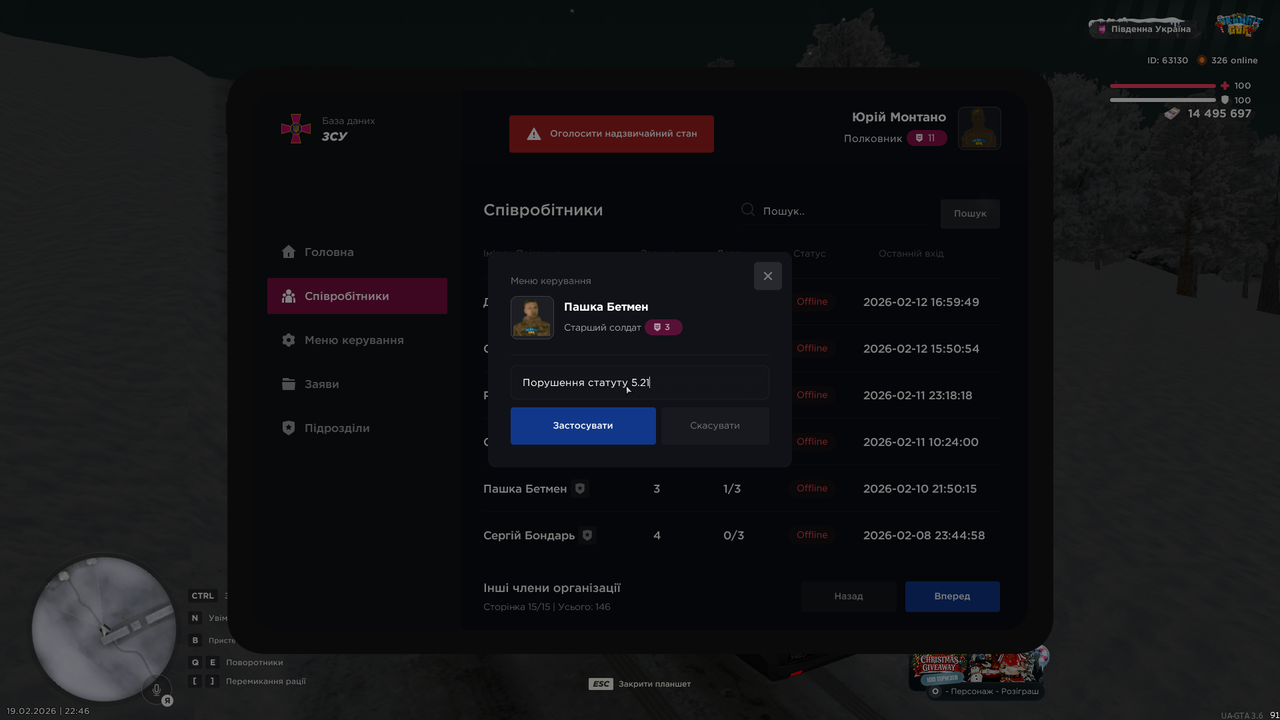Select the Пашка Бетмен employee row
The width and height of the screenshot is (1280, 720).
pos(741,489)
